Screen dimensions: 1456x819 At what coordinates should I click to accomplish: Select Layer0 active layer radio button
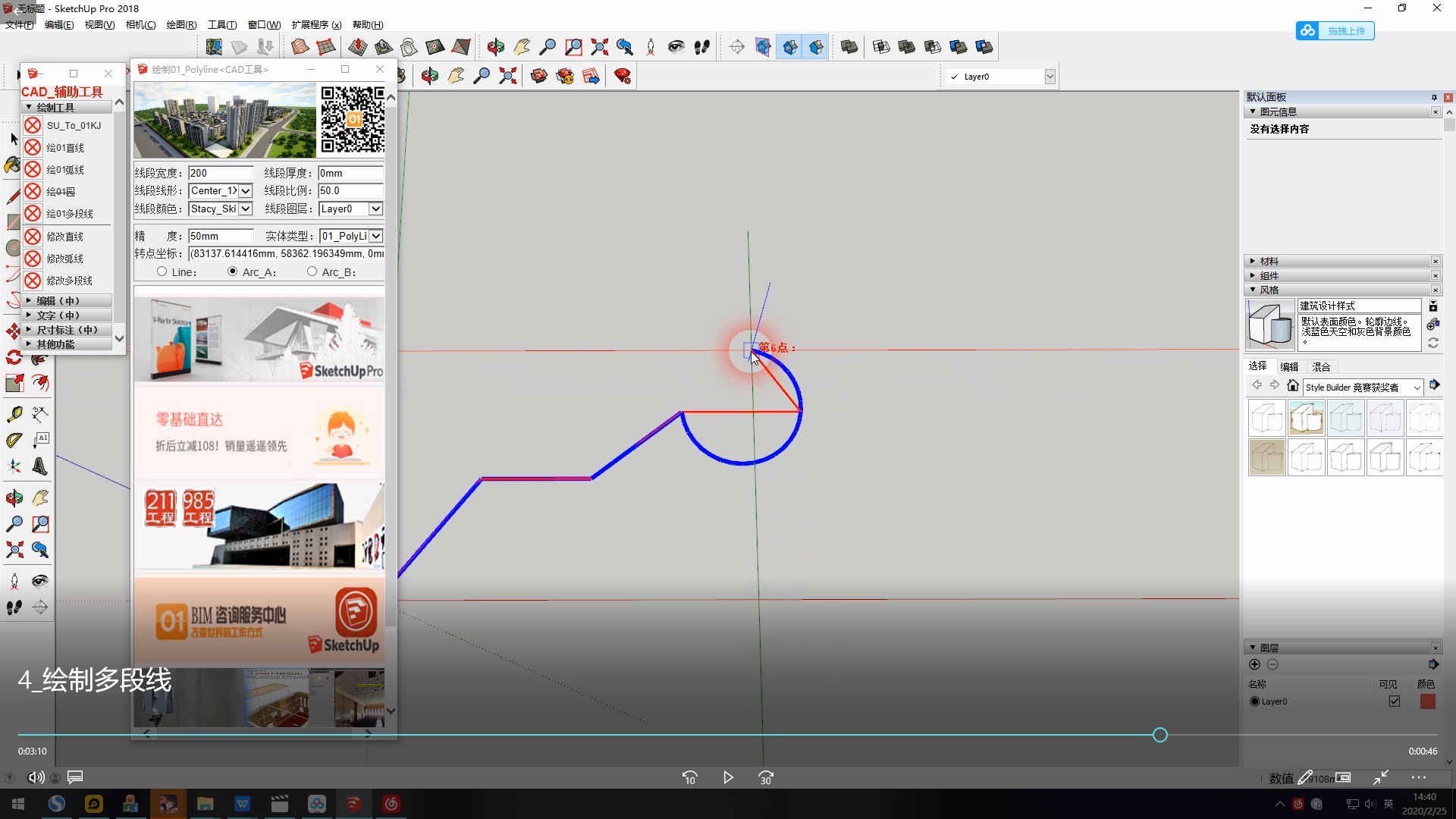(x=1254, y=701)
